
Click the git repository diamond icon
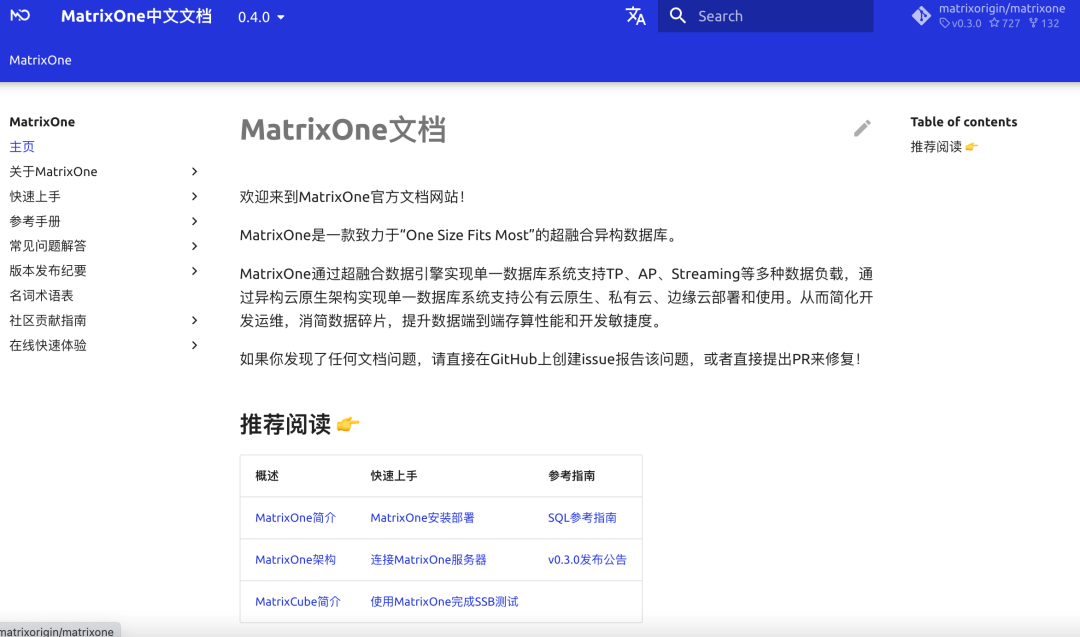[x=921, y=16]
